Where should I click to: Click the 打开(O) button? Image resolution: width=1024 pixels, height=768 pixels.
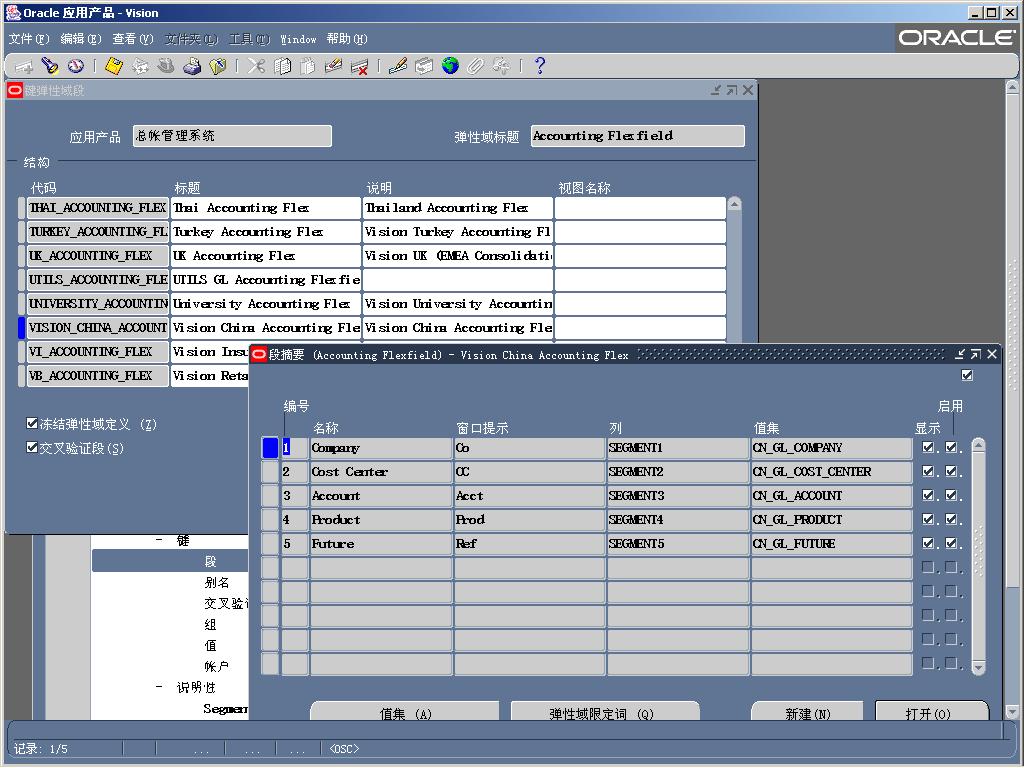pyautogui.click(x=931, y=712)
